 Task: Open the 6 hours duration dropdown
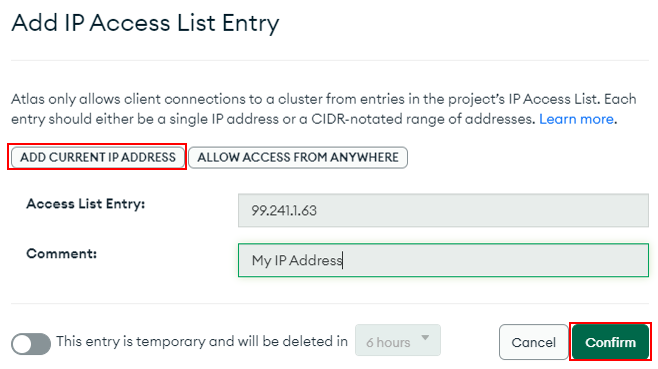click(x=398, y=340)
